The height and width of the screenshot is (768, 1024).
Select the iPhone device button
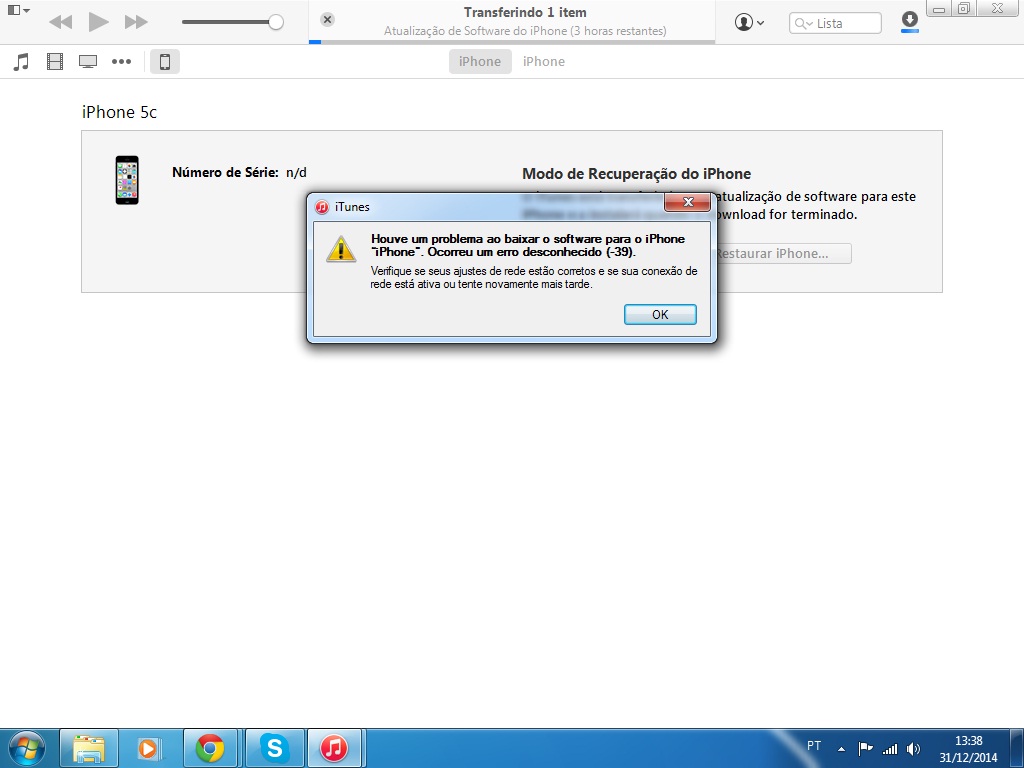click(165, 61)
